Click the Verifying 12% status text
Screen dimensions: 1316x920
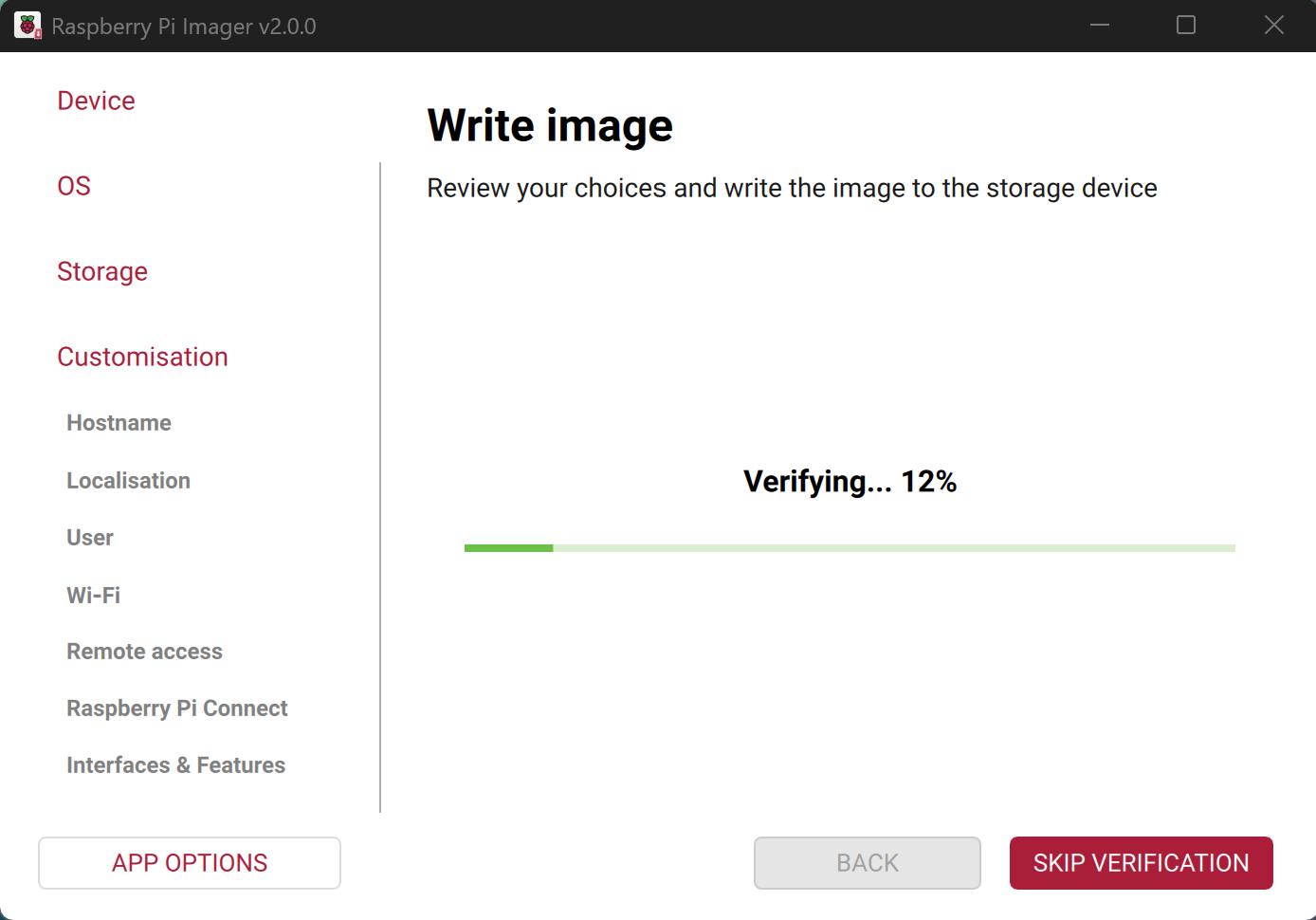[850, 482]
